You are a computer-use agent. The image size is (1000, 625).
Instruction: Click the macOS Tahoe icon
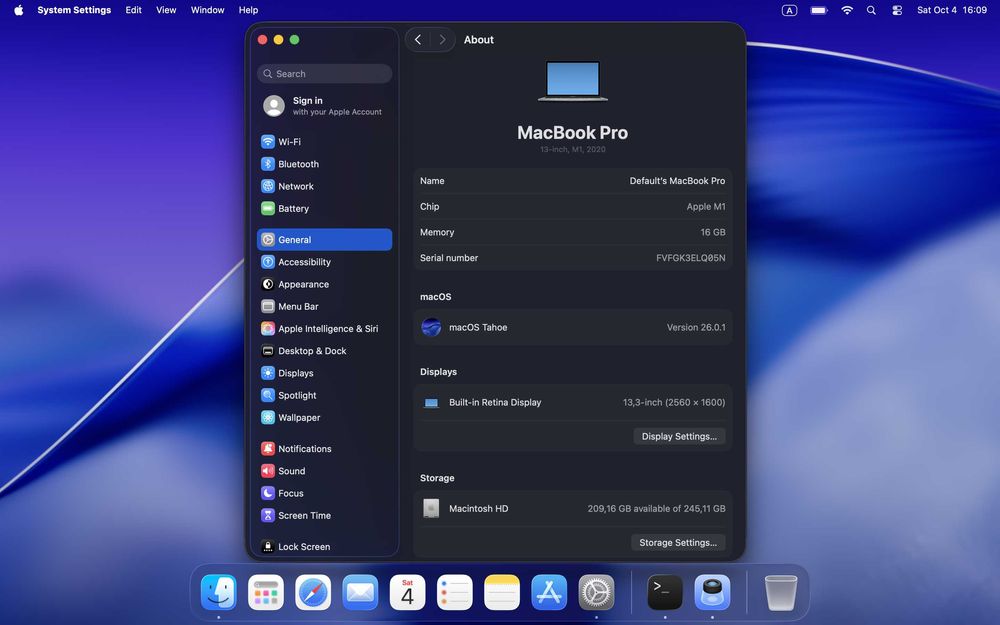(431, 327)
